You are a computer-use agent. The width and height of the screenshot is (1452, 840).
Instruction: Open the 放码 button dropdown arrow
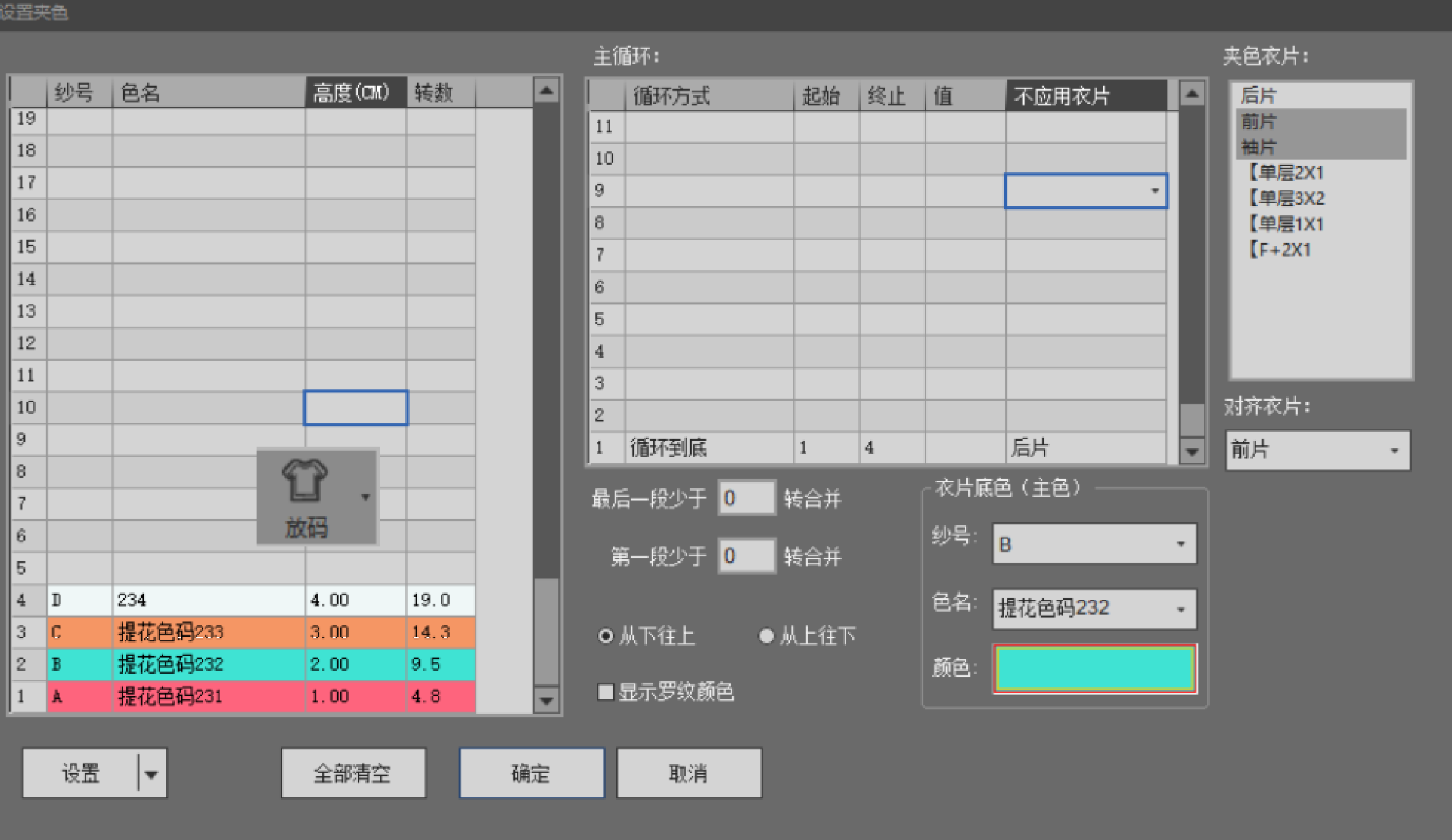click(x=365, y=497)
